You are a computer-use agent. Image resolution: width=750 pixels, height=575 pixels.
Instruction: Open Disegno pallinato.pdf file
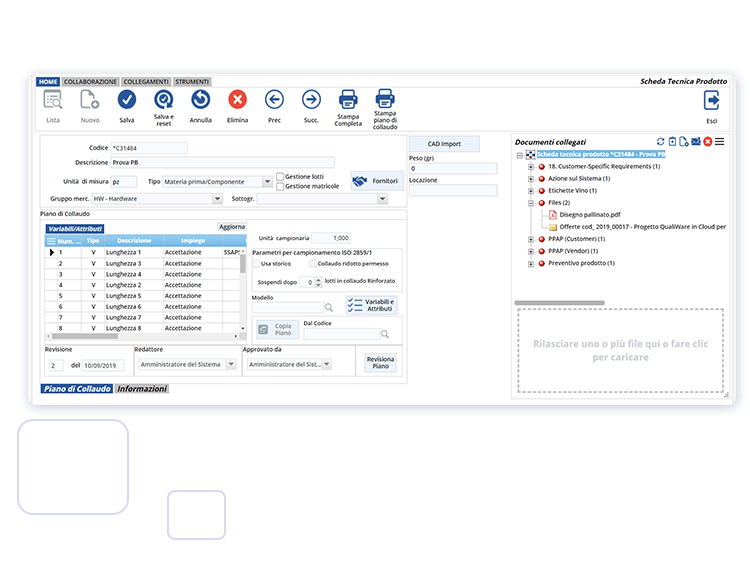click(x=590, y=215)
